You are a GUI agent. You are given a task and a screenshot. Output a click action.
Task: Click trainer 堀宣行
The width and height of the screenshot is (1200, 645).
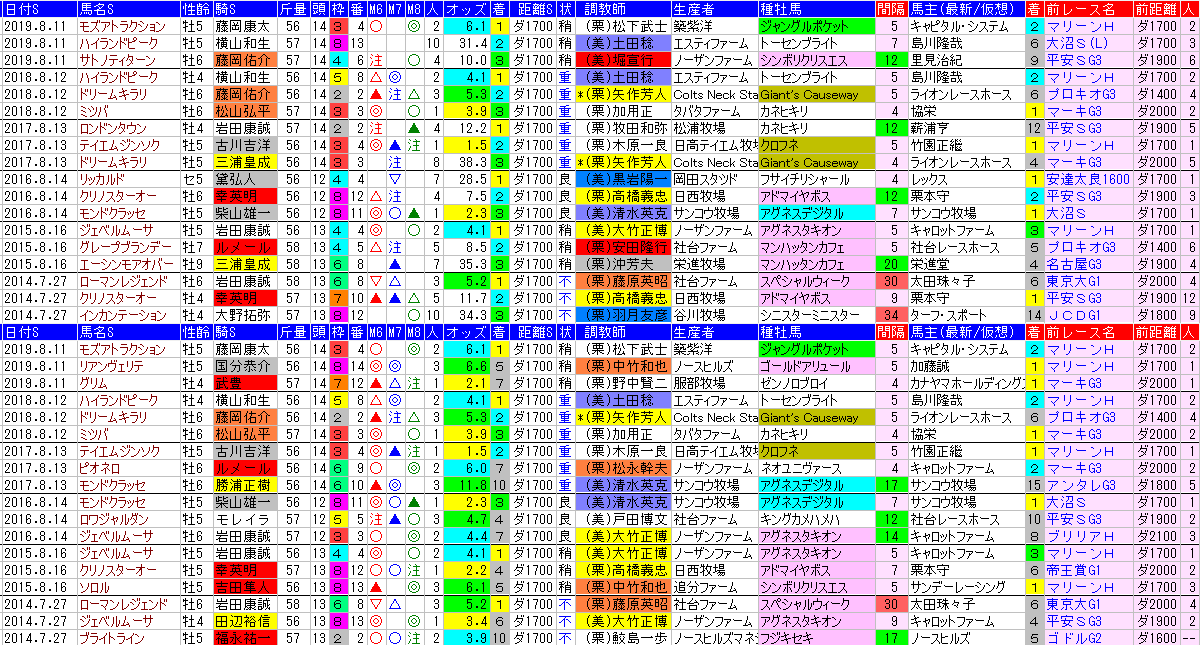(x=625, y=60)
